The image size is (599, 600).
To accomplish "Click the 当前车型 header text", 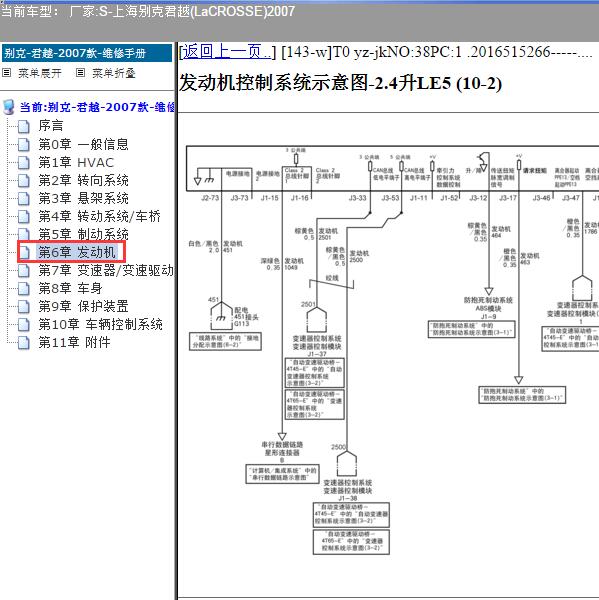I will (147, 11).
